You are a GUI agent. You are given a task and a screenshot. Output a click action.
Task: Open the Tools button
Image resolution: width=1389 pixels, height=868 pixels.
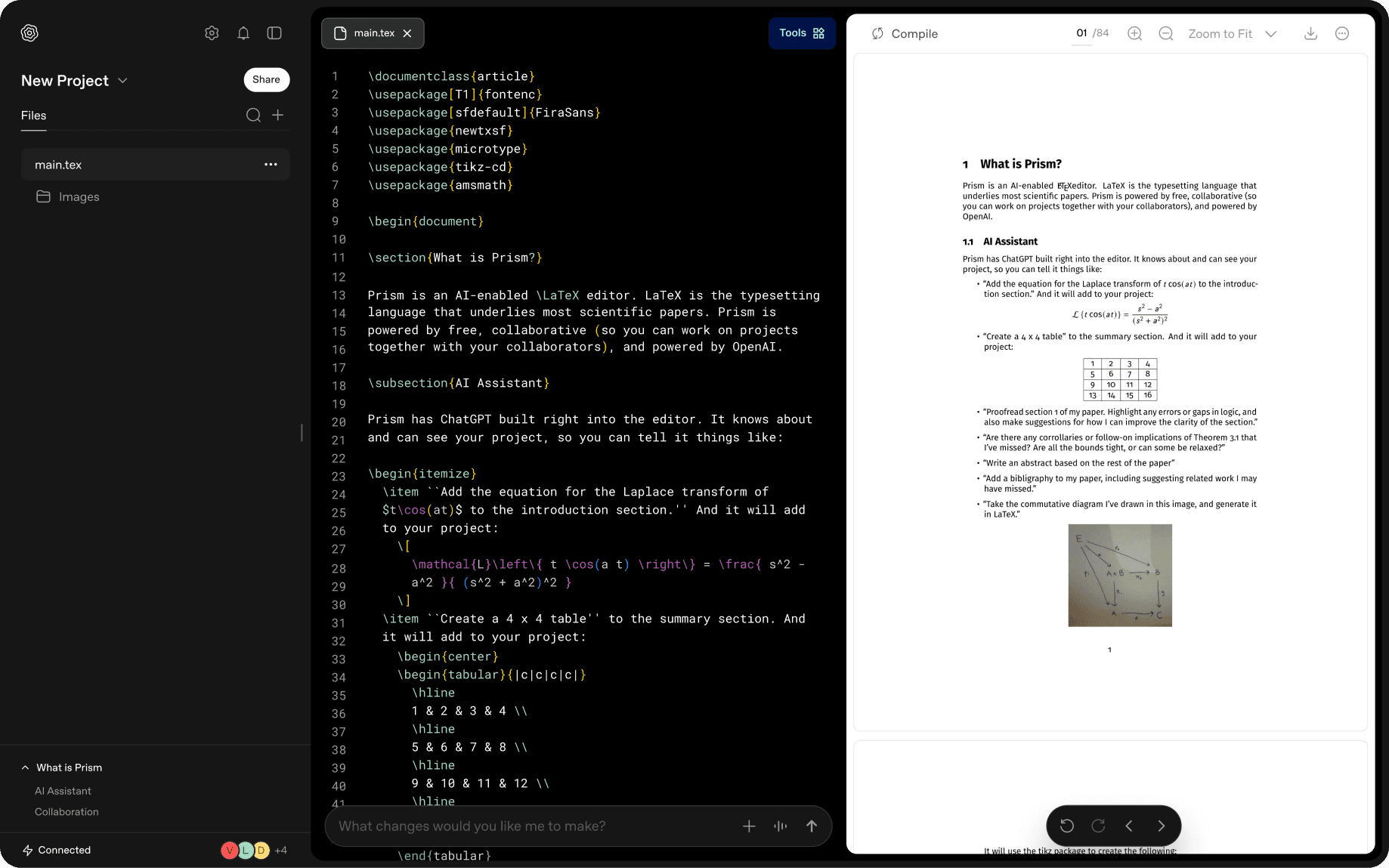point(802,33)
